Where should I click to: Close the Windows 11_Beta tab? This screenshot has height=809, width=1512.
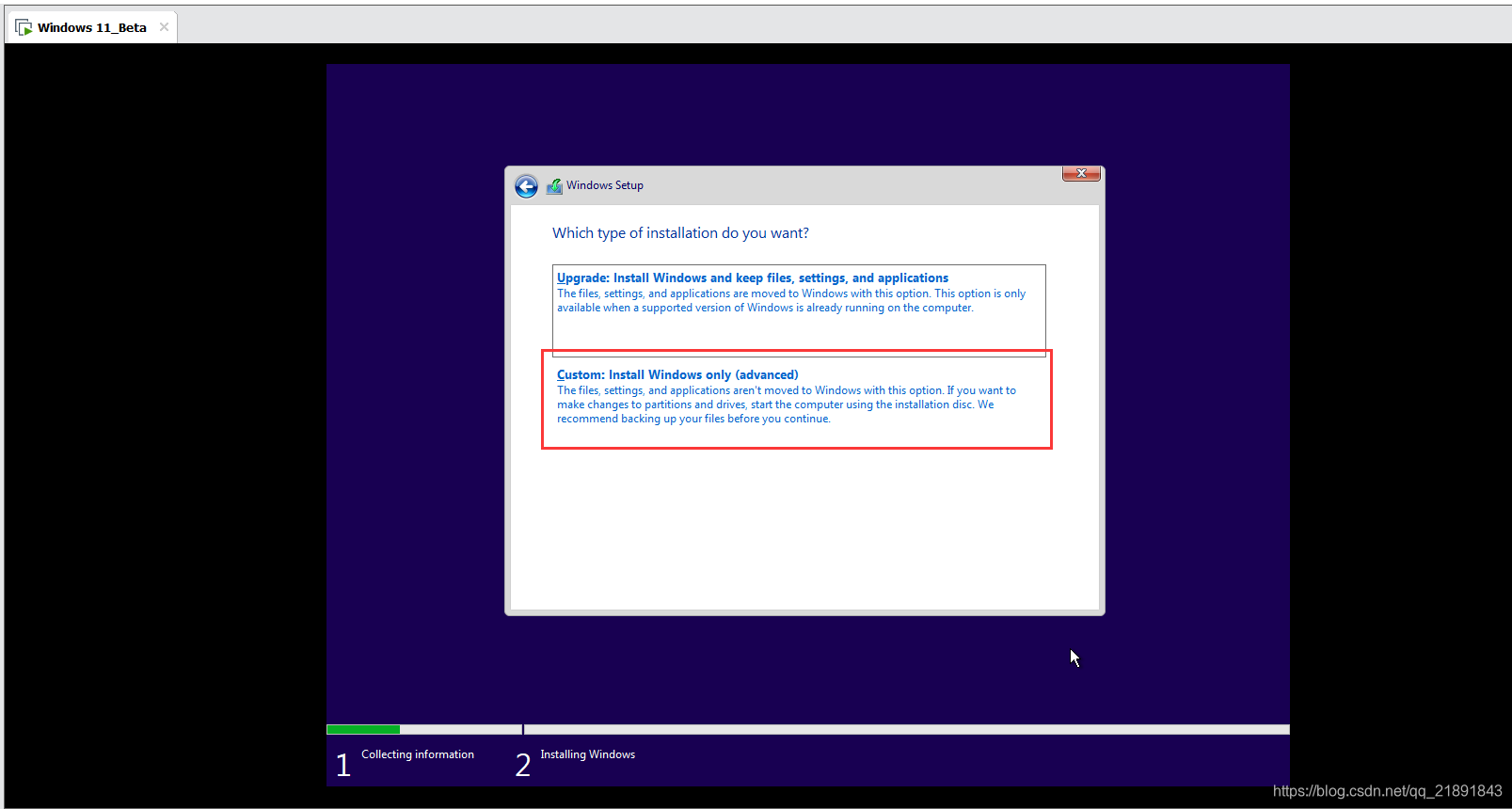point(165,27)
